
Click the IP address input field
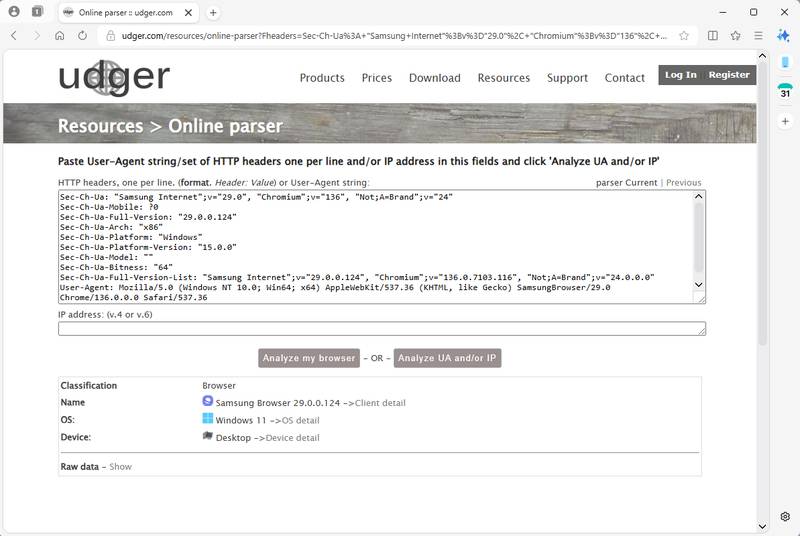pyautogui.click(x=381, y=329)
